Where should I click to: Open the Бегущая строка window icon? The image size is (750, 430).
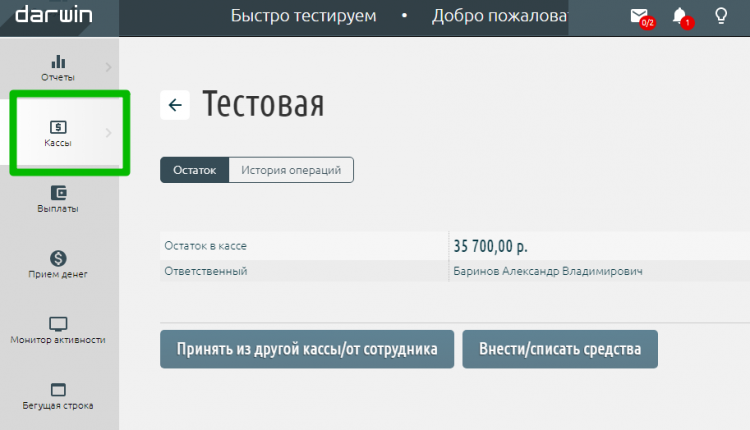click(58, 390)
